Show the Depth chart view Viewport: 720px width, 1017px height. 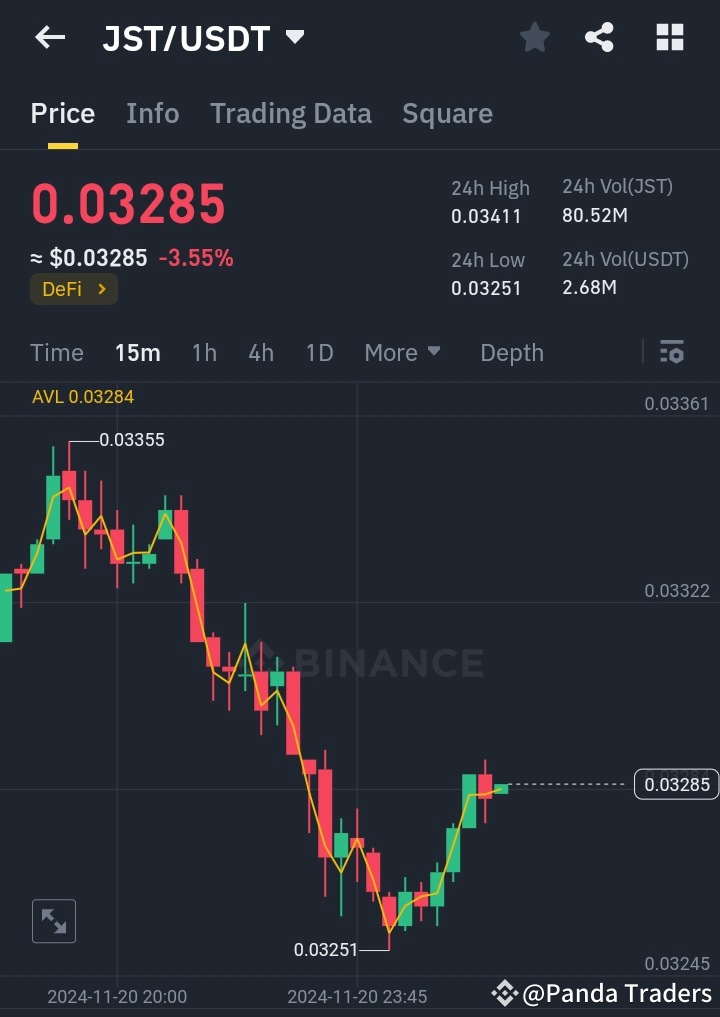coord(511,352)
